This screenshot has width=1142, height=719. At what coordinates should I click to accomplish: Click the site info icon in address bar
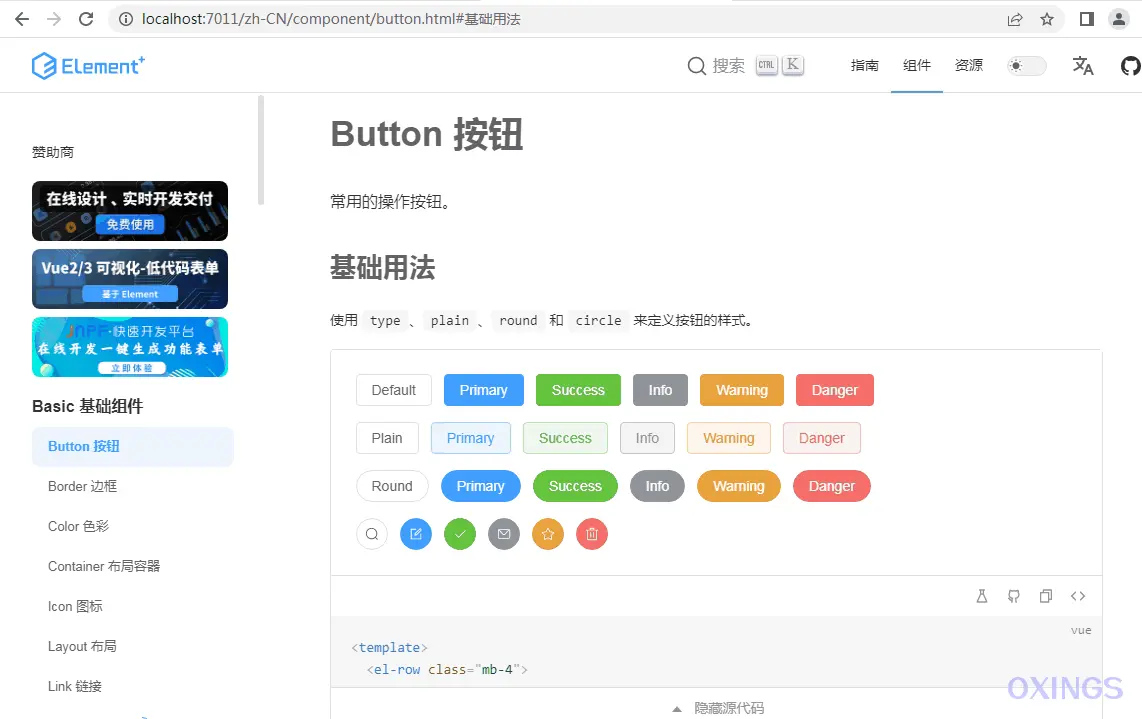[x=126, y=19]
